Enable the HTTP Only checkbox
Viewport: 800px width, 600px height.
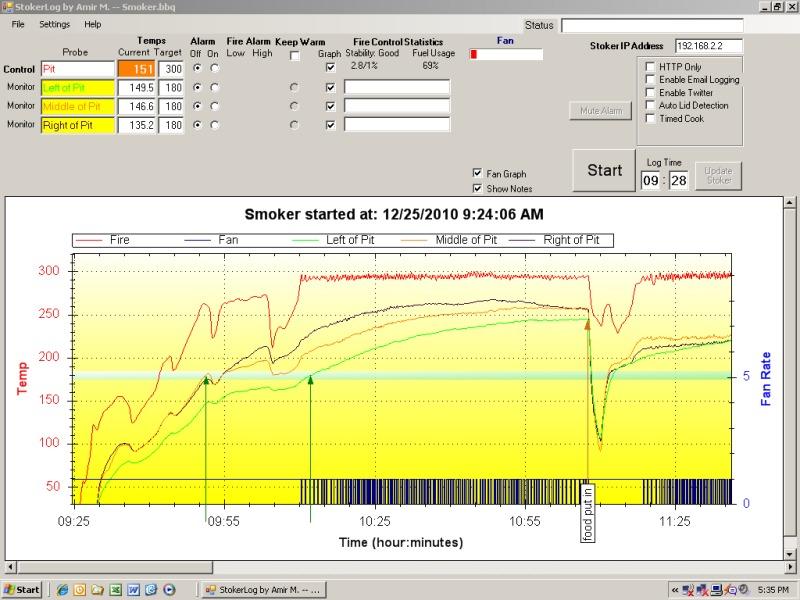[650, 67]
